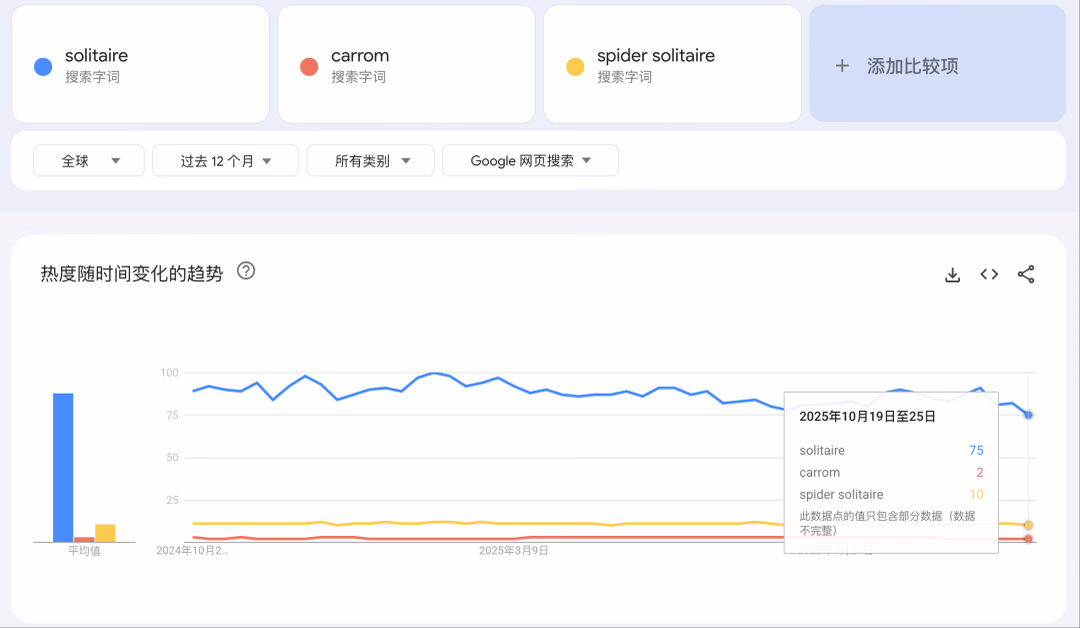
Task: Click the partial data note 此数据点的值只包含部分数据
Action: (x=887, y=523)
